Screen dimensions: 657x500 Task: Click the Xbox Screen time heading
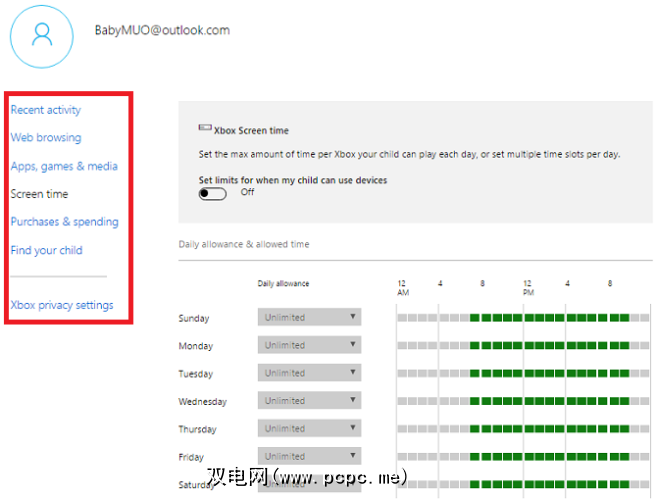coord(251,131)
